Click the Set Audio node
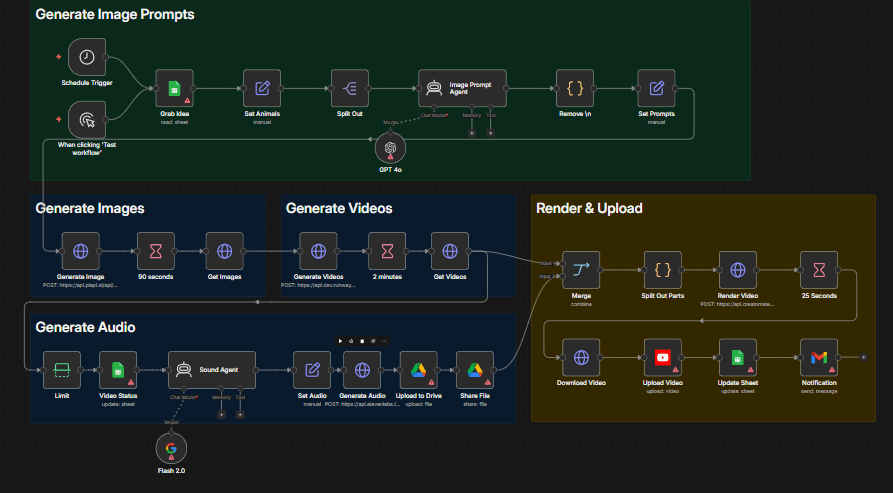This screenshot has height=493, width=893. [x=312, y=370]
